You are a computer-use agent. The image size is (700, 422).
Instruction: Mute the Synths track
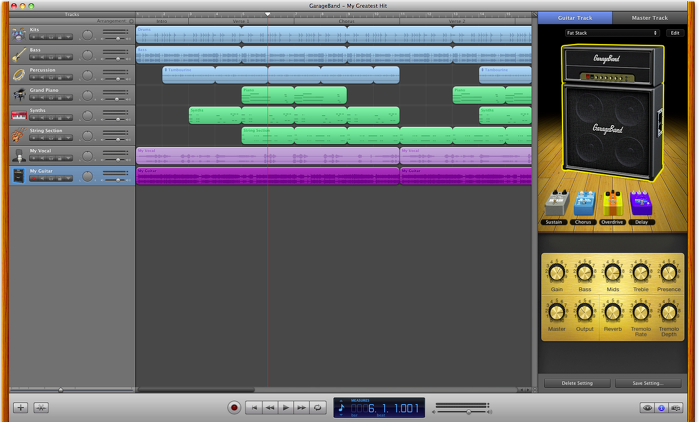point(42,118)
